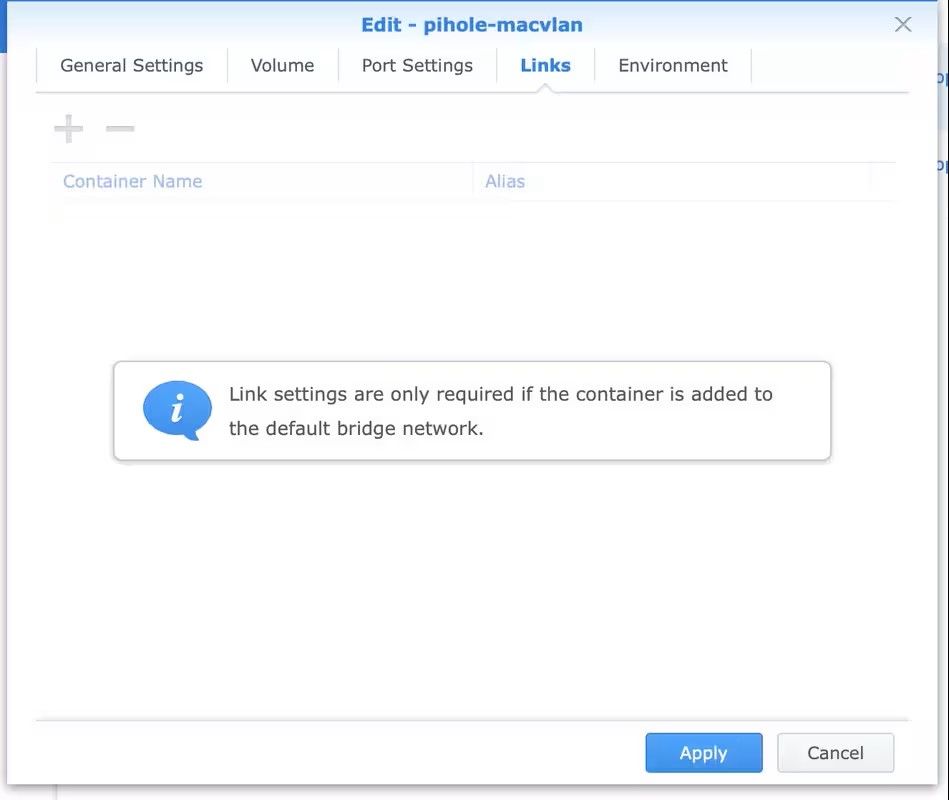Switch to the Volume tab
The width and height of the screenshot is (949, 800).
tap(282, 66)
